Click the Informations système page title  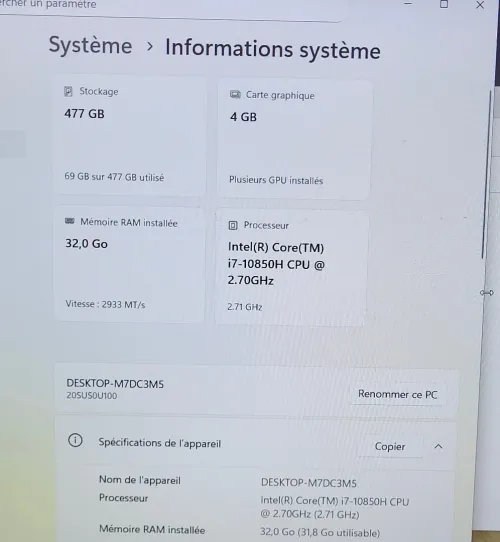[272, 49]
